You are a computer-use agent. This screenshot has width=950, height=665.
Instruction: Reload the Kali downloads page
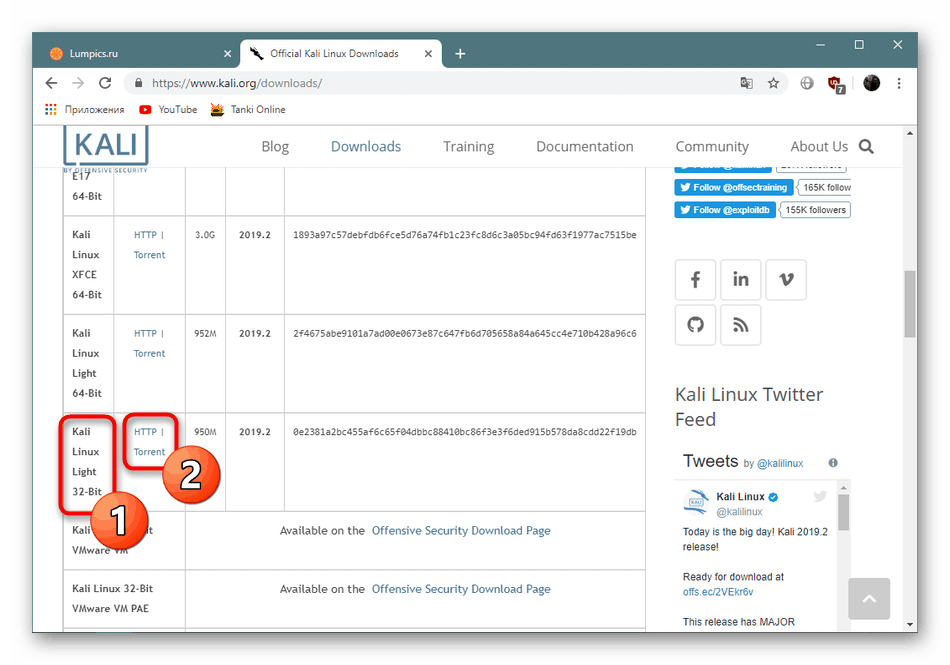click(105, 83)
